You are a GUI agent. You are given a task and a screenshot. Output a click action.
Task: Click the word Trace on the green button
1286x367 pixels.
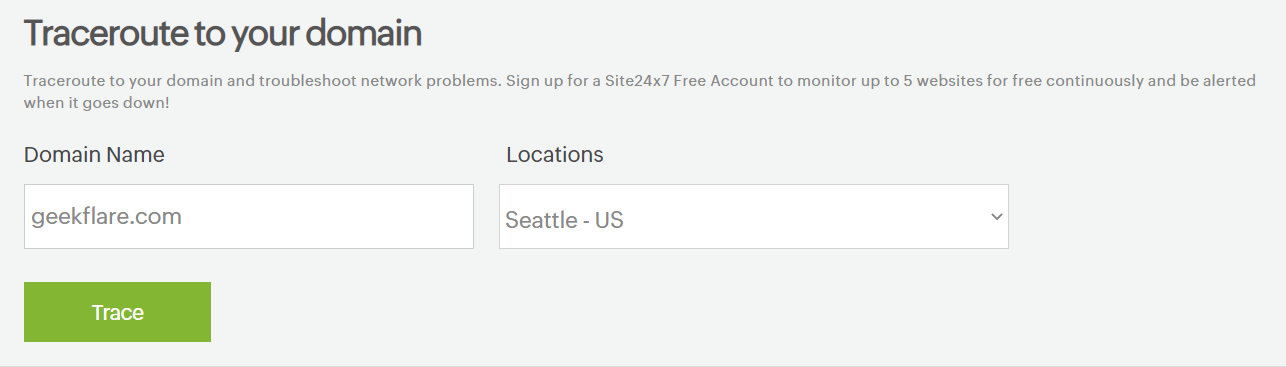(x=118, y=312)
